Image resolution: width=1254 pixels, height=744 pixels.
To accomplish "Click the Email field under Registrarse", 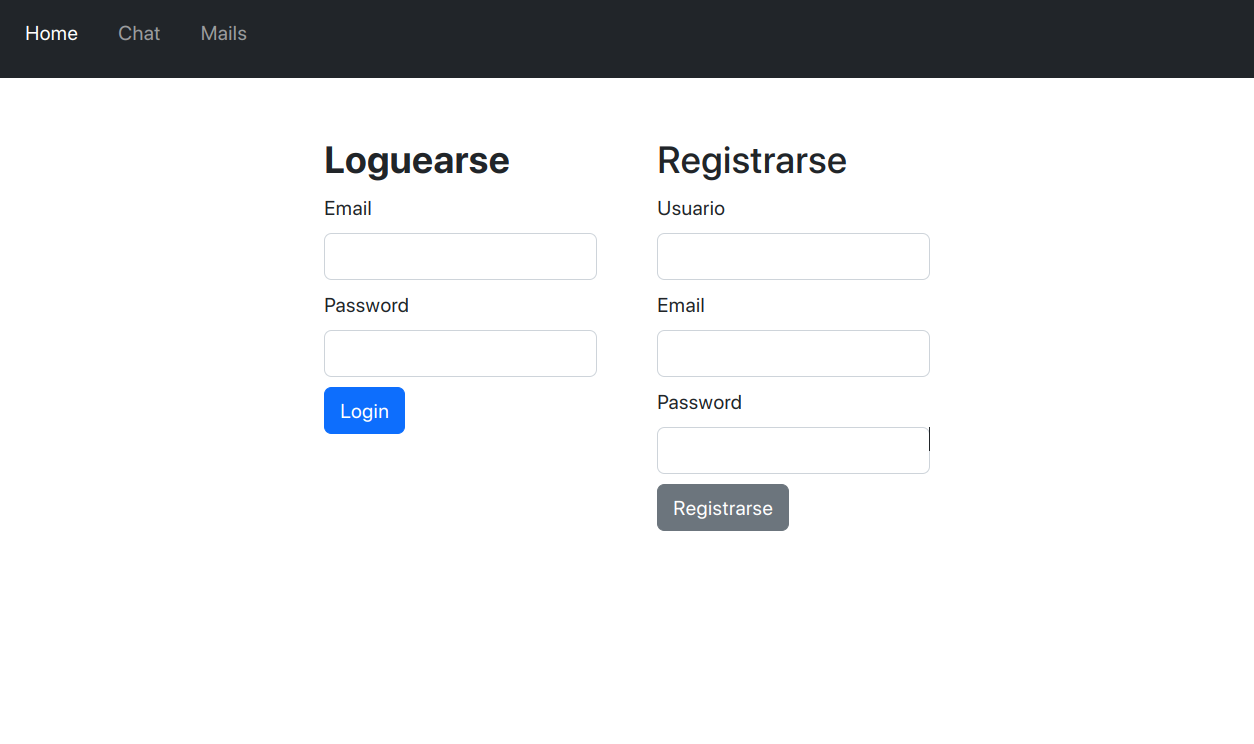I will point(793,353).
